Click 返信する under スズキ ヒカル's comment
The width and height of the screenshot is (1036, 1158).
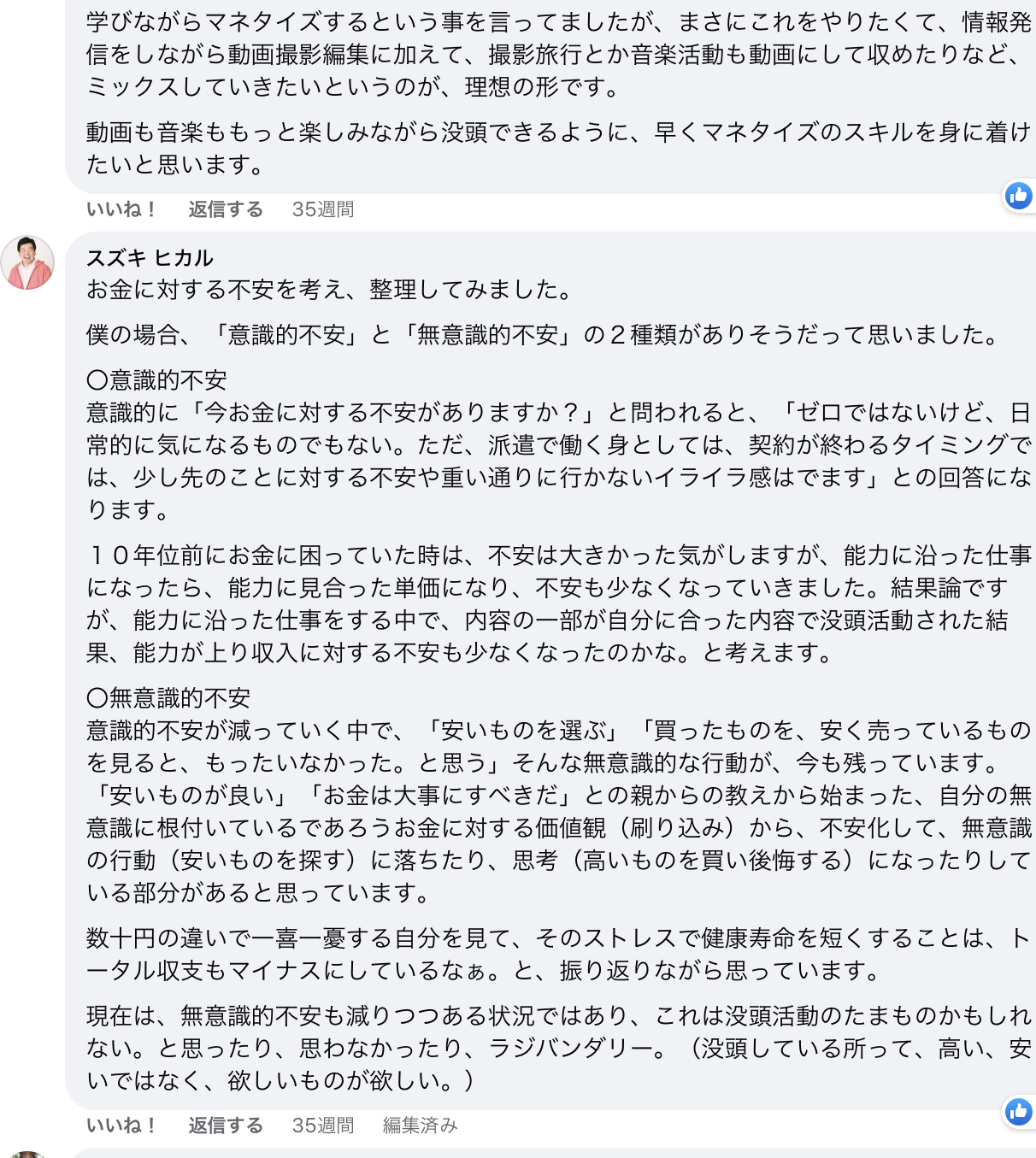226,1126
